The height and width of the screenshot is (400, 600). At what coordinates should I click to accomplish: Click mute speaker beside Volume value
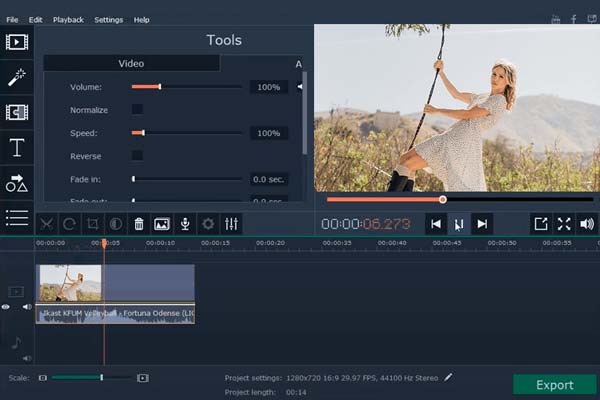300,87
